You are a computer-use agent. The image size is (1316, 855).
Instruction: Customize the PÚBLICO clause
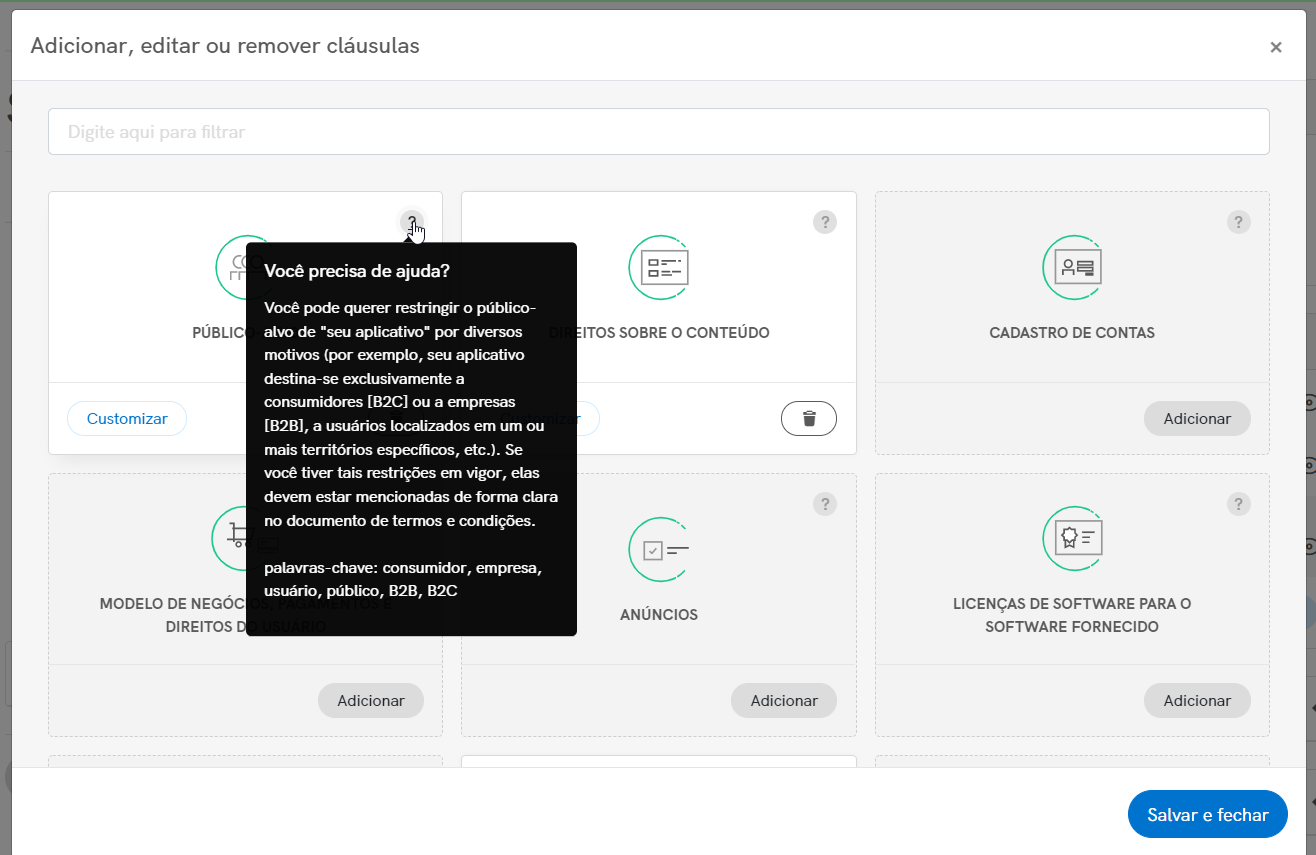pyautogui.click(x=126, y=418)
